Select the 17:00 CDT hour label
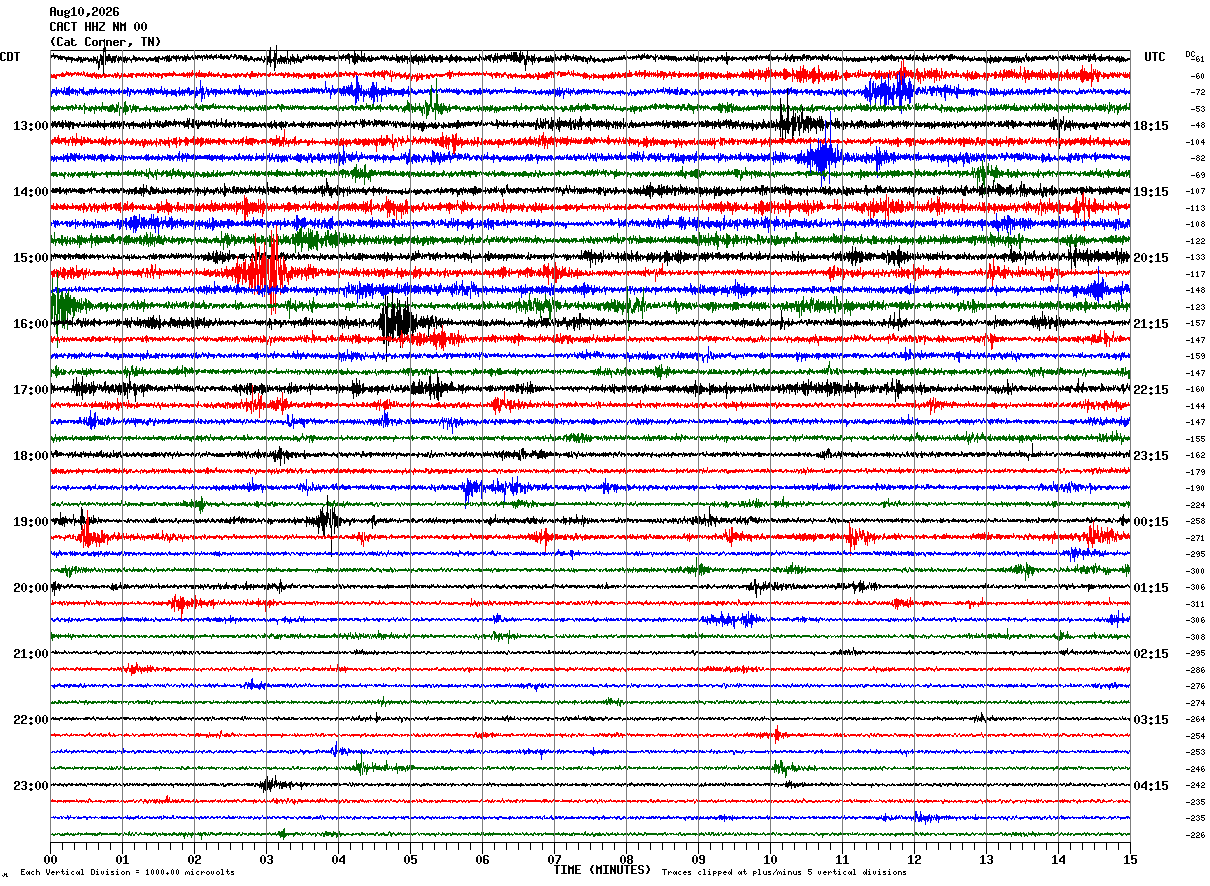 click(x=31, y=390)
